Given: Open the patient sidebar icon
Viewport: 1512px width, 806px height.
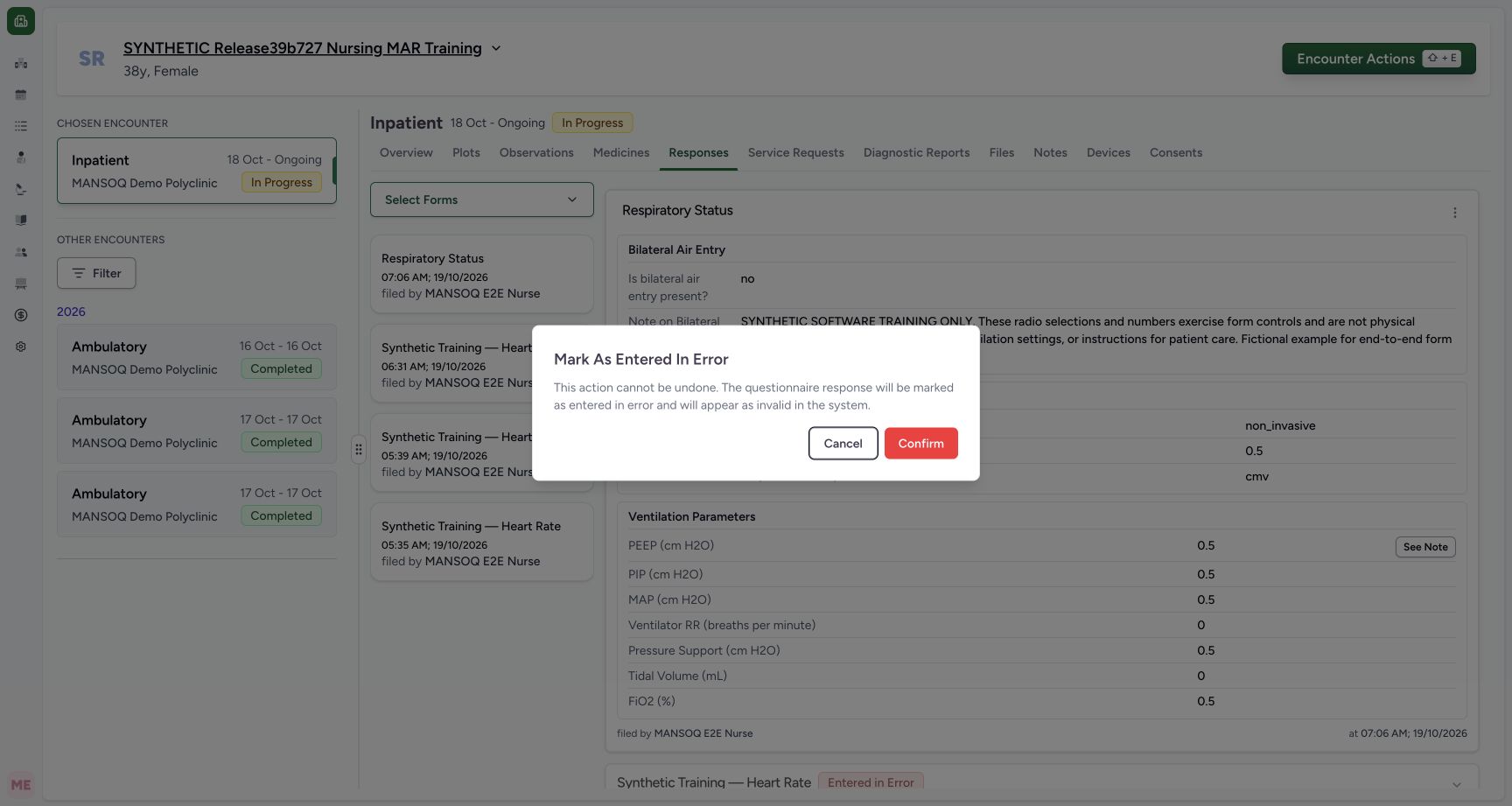Looking at the screenshot, I should (21, 158).
